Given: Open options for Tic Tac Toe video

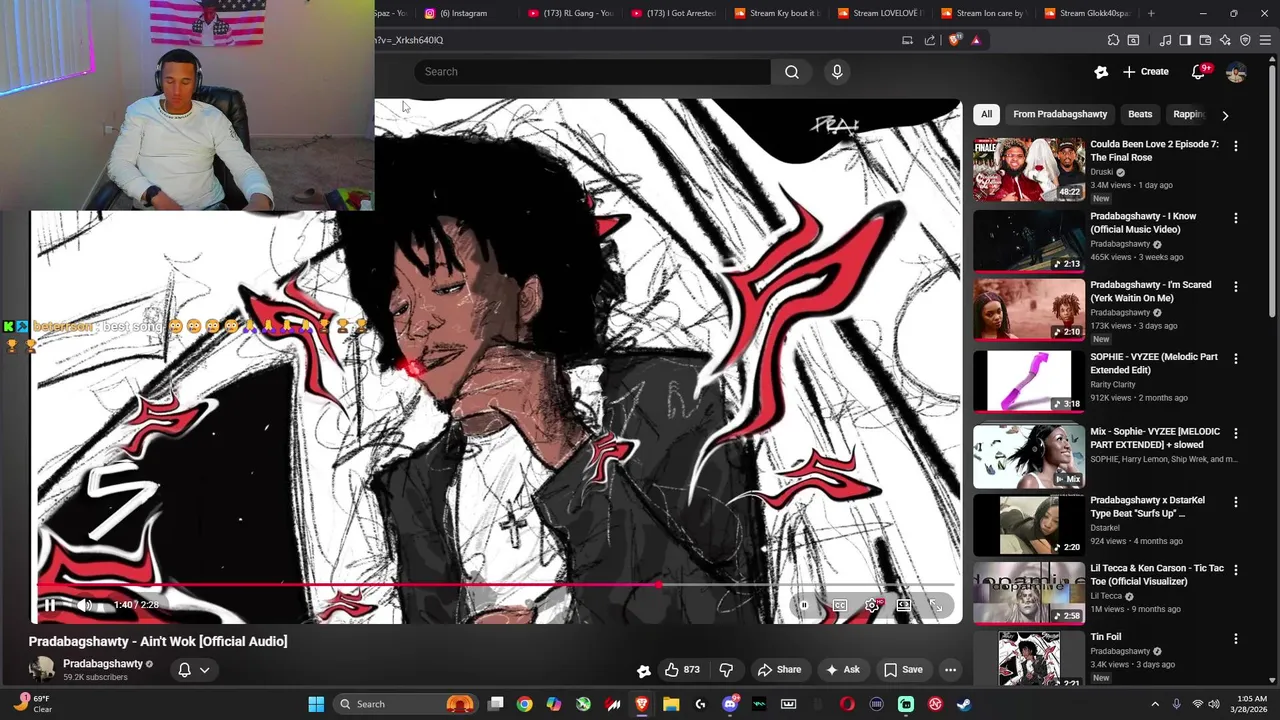Looking at the screenshot, I should [1235, 570].
